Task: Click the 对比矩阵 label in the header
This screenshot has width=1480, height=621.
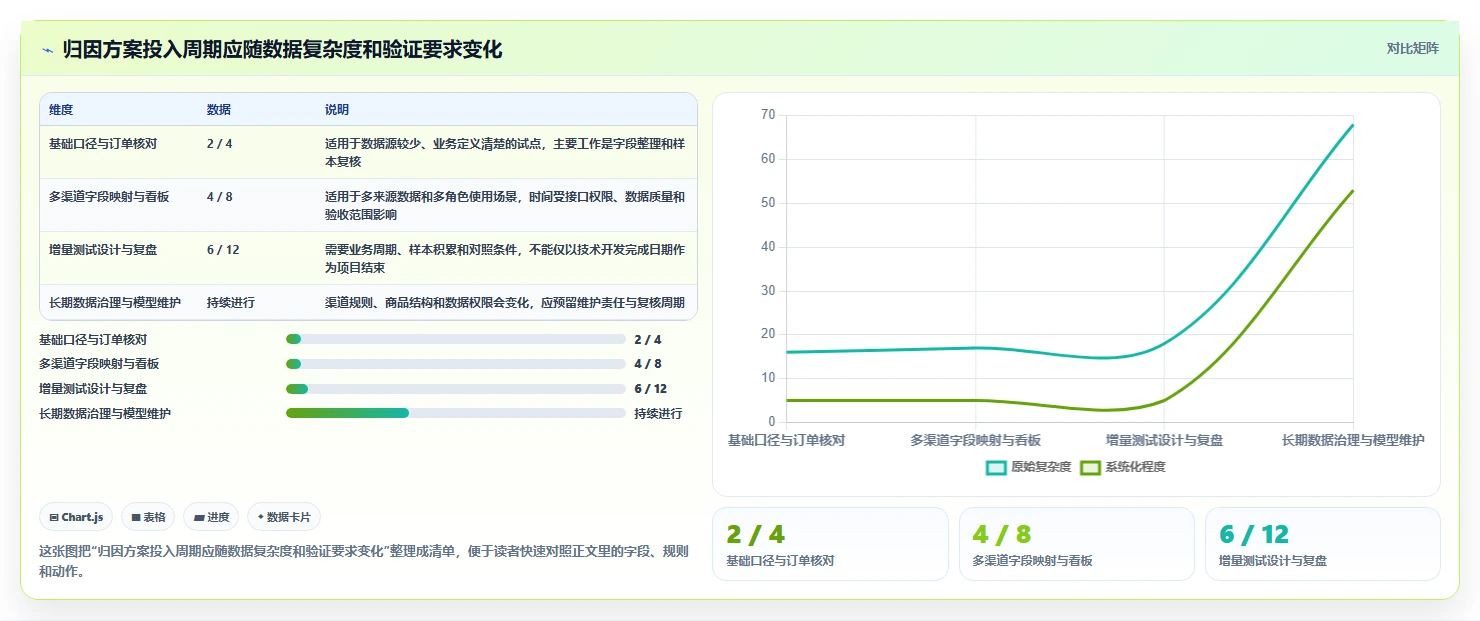Action: tap(1412, 49)
